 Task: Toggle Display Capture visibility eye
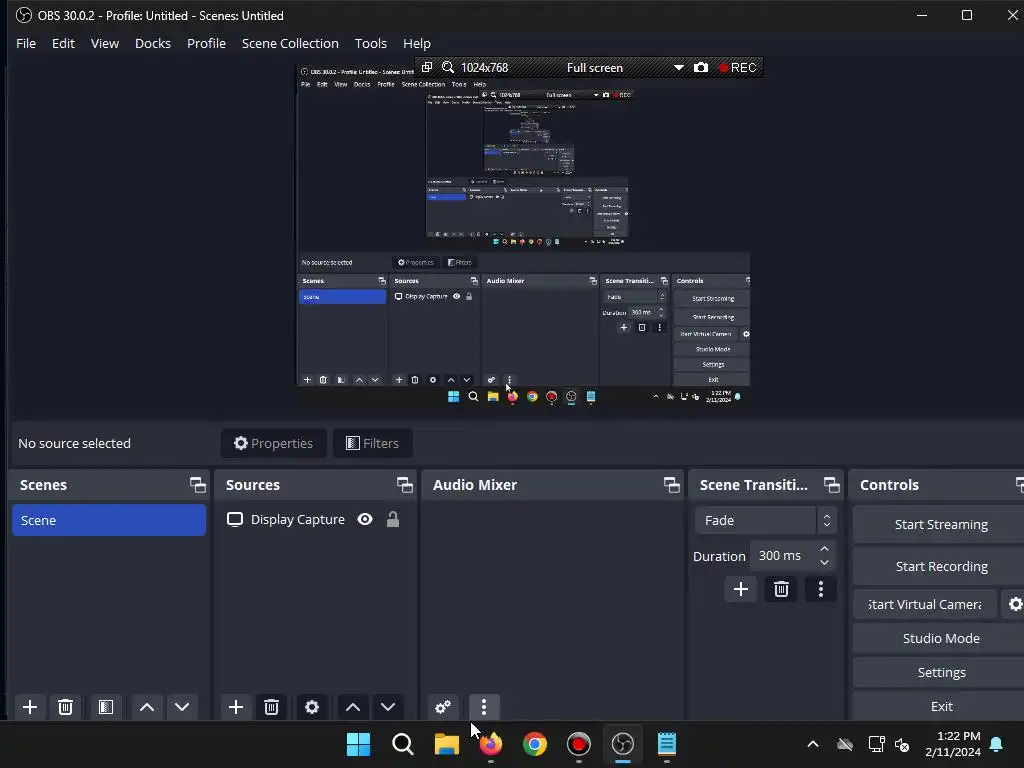[x=365, y=519]
